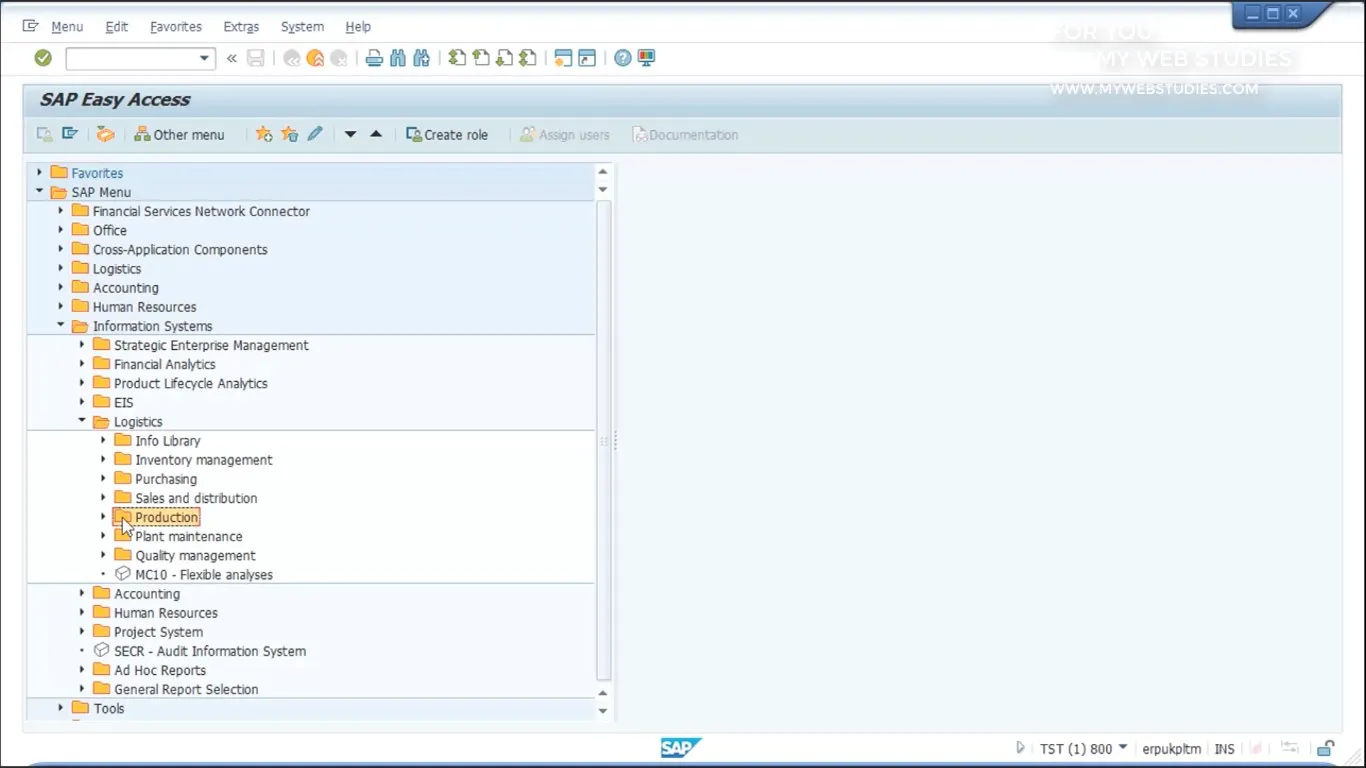Collapse the command field with double chevron
Viewport: 1366px width, 768px height.
[x=232, y=59]
